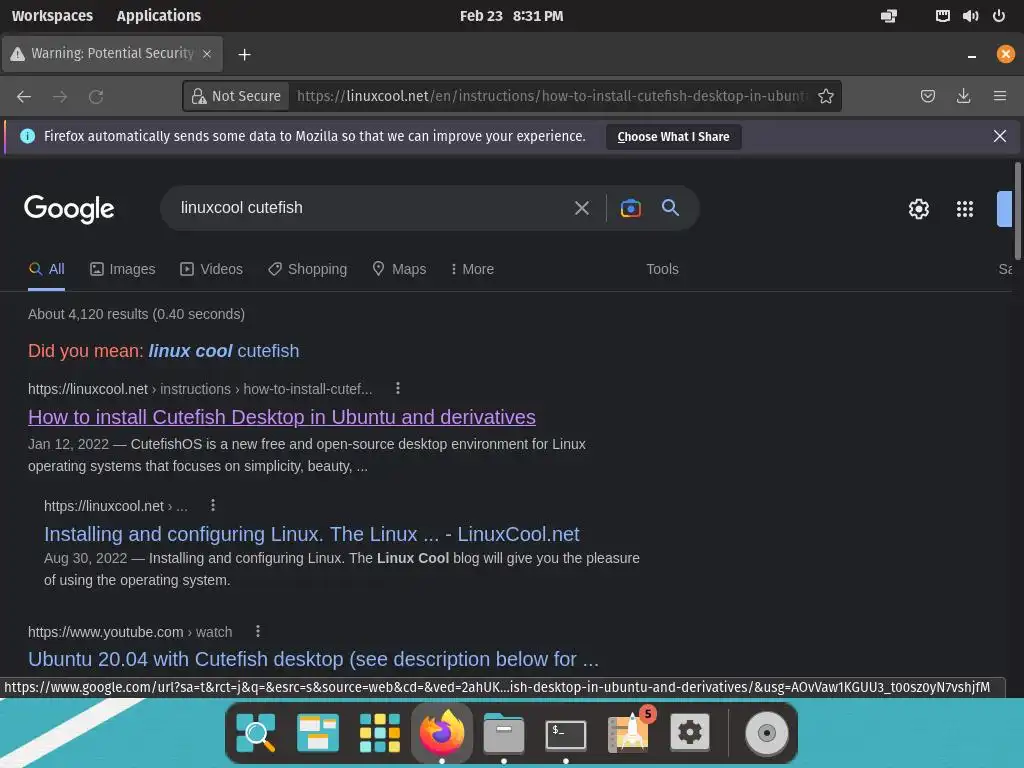Open the Google apps grid
Image resolution: width=1024 pixels, height=768 pixels.
click(965, 209)
